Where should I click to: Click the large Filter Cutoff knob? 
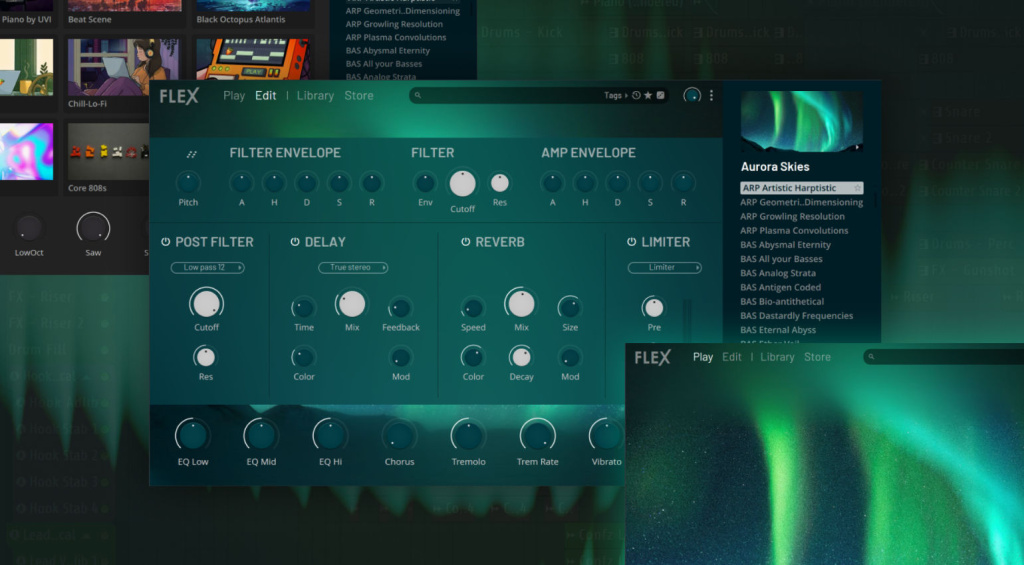(462, 184)
